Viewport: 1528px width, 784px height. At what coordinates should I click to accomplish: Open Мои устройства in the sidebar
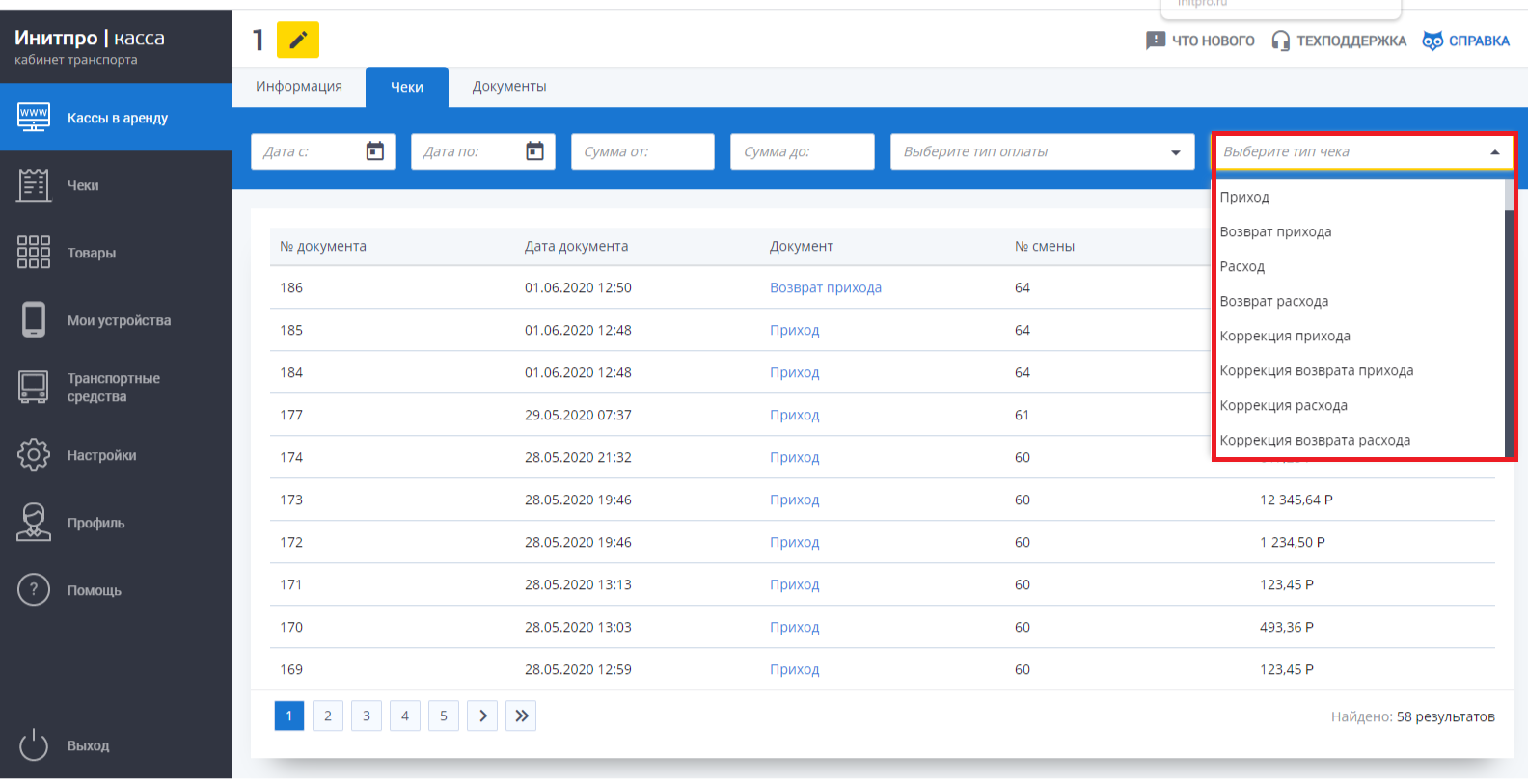click(x=116, y=320)
